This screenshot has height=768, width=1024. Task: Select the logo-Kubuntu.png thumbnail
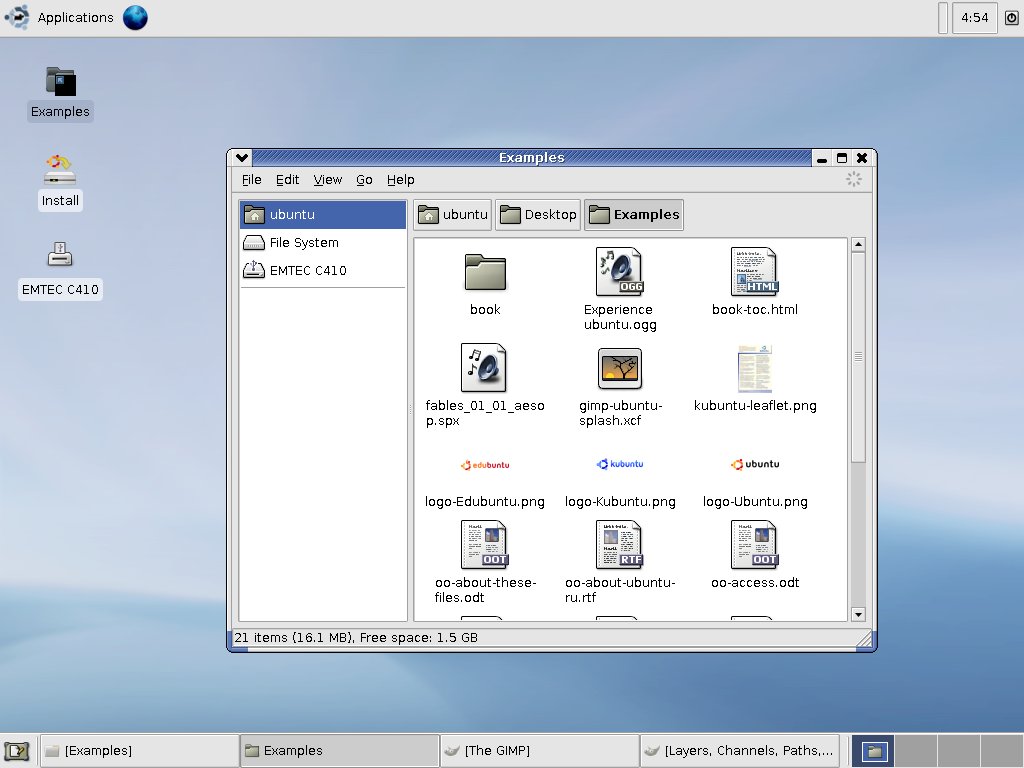(620, 464)
